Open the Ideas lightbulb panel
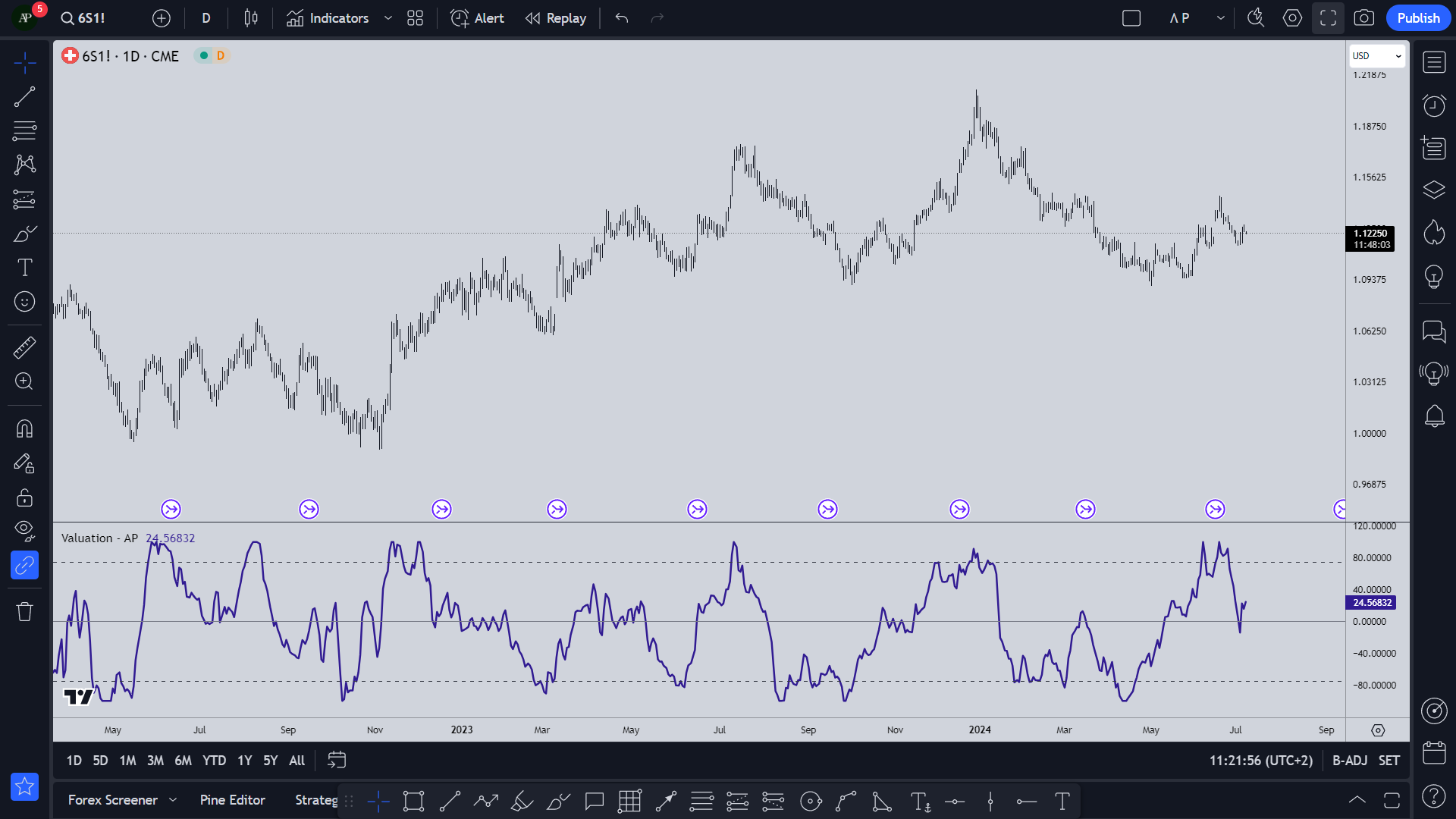 (1435, 275)
